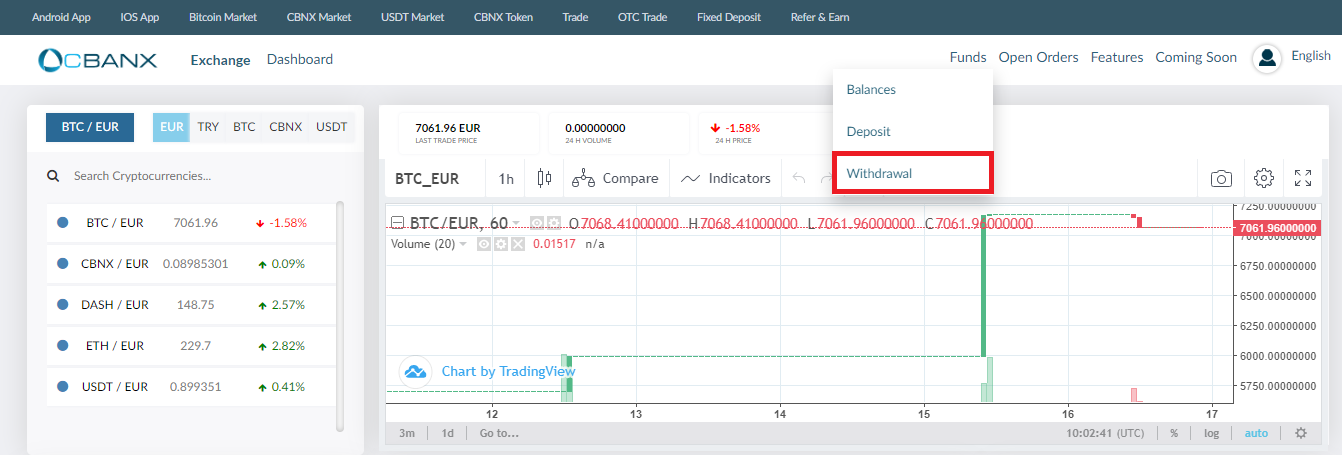This screenshot has width=1342, height=456.
Task: Expand the Volume (20) dropdown arrow
Action: [463, 244]
